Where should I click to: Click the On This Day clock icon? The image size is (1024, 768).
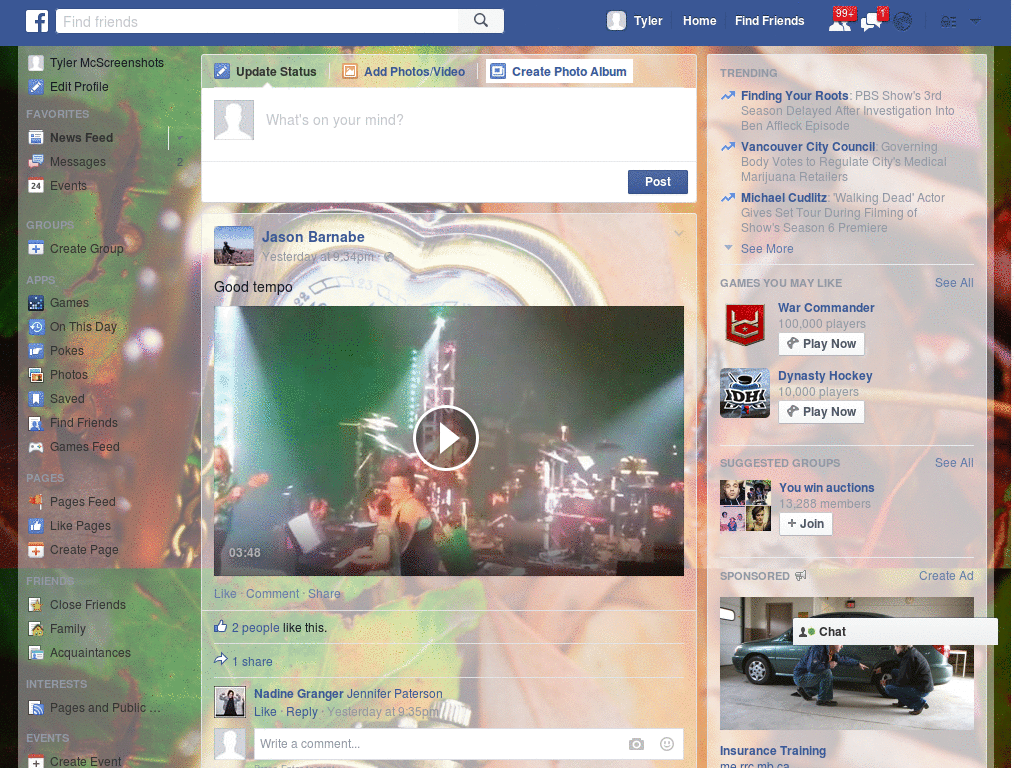tap(36, 327)
